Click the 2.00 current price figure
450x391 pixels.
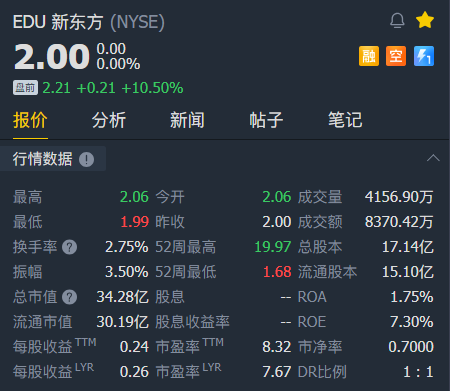pos(52,57)
